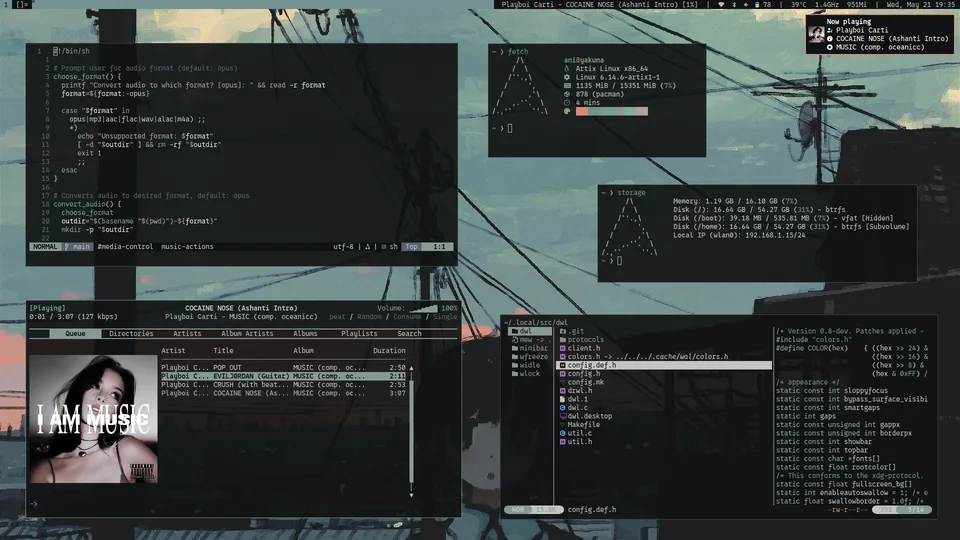The height and width of the screenshot is (540, 960).
Task: Click the dwl folder icon in the parent pane
Action: click(x=515, y=331)
